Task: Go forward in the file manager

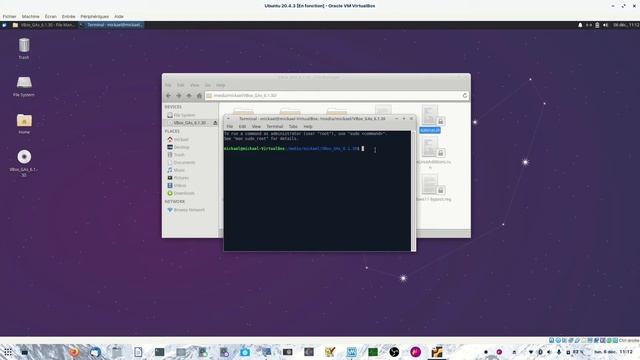Action: point(178,96)
